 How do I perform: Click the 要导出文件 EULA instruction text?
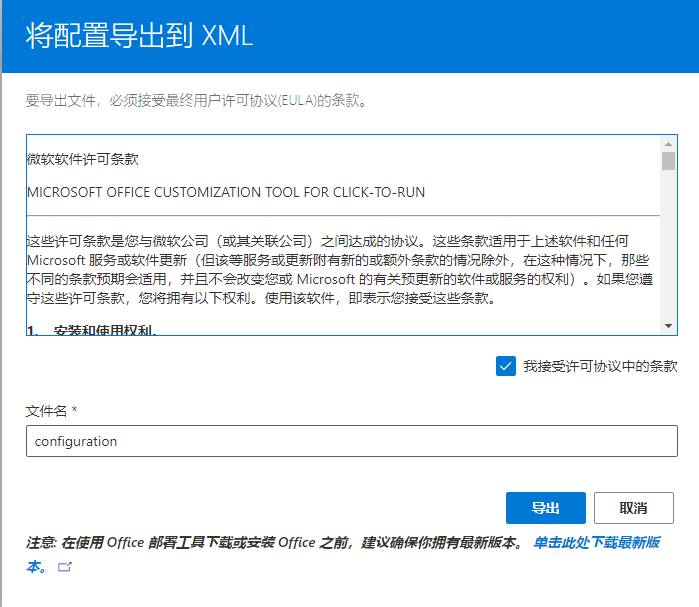[x=196, y=100]
